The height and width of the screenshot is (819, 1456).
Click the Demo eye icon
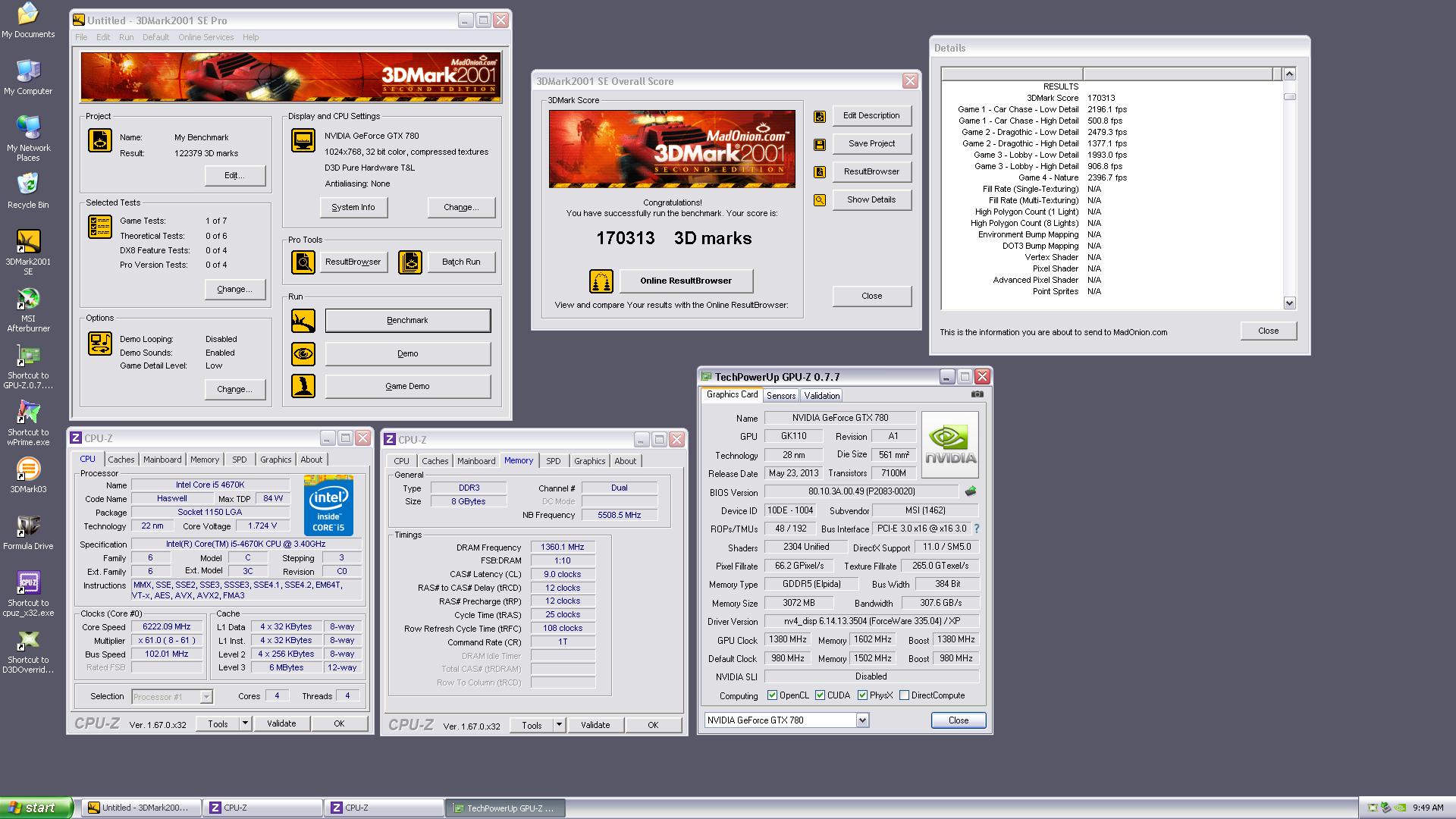(303, 354)
